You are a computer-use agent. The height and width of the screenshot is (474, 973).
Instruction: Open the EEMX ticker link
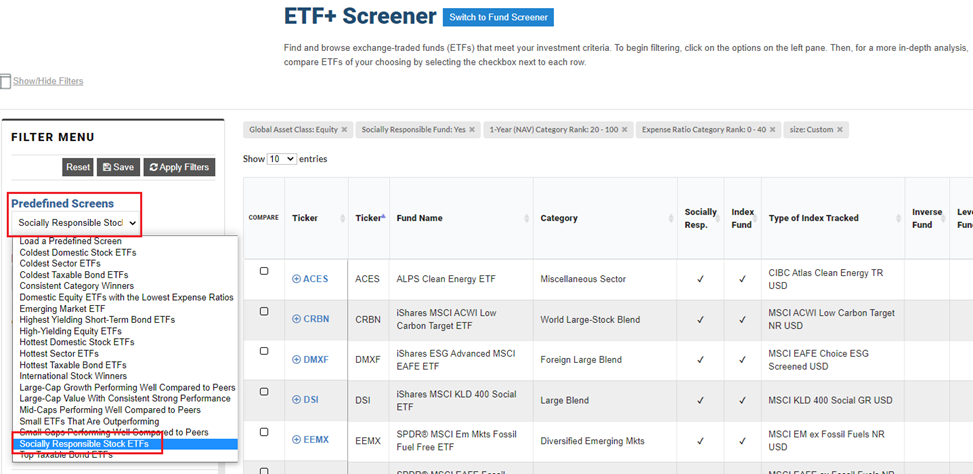tap(316, 440)
